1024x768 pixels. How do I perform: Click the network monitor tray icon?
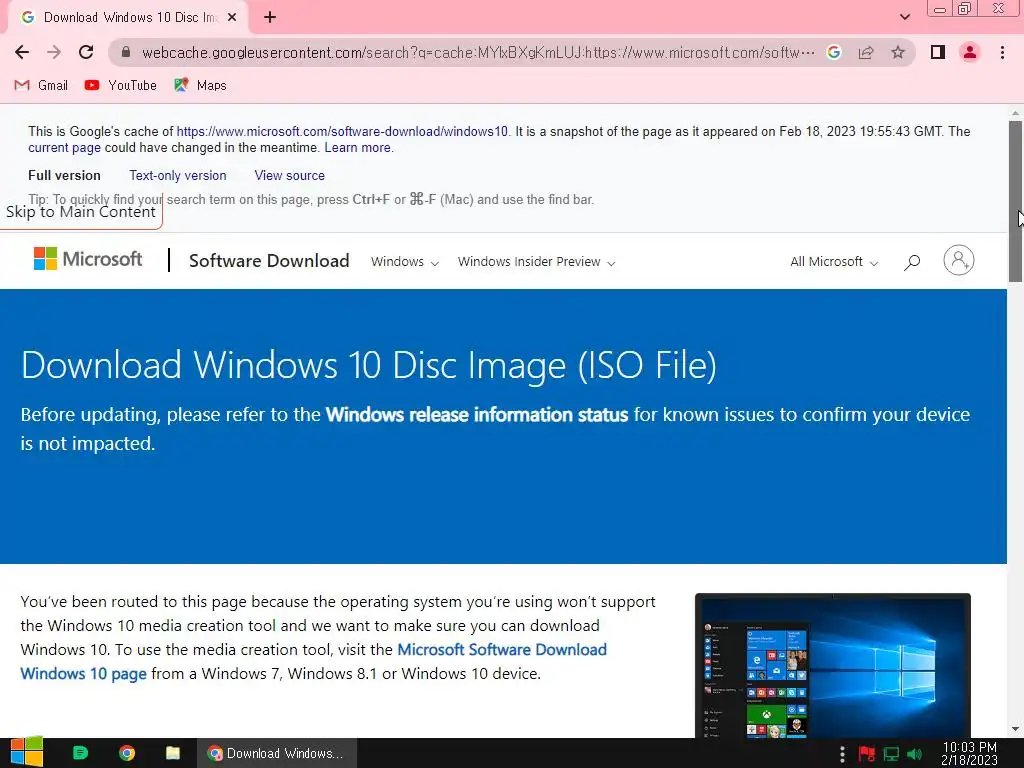[891, 754]
